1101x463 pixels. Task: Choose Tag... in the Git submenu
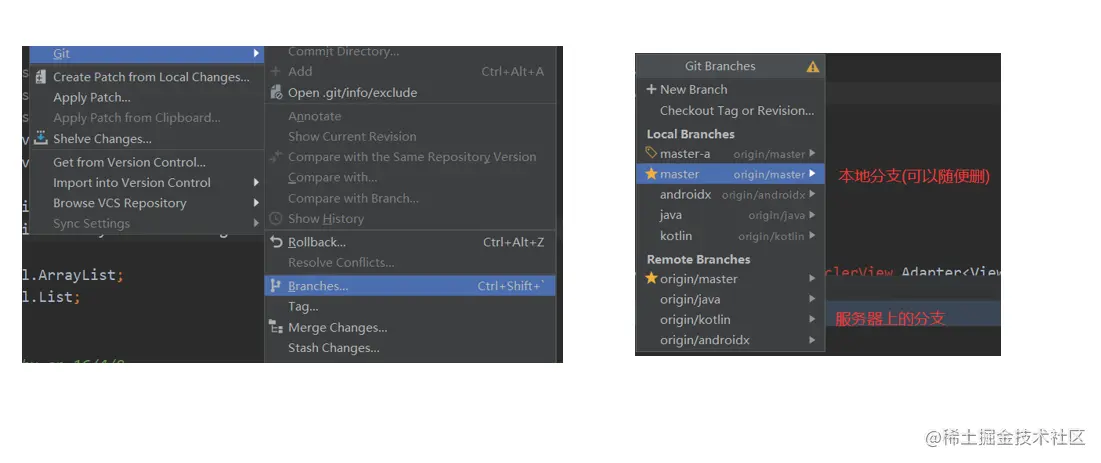[x=303, y=307]
